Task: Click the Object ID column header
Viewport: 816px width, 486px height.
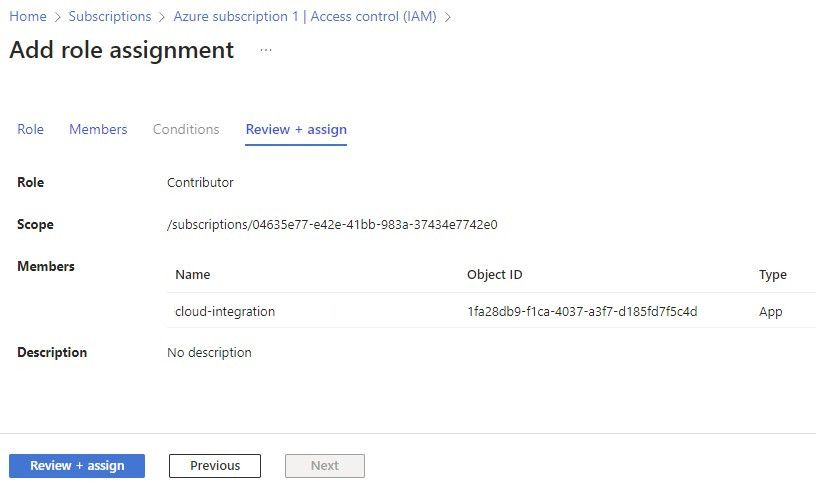Action: (494, 274)
